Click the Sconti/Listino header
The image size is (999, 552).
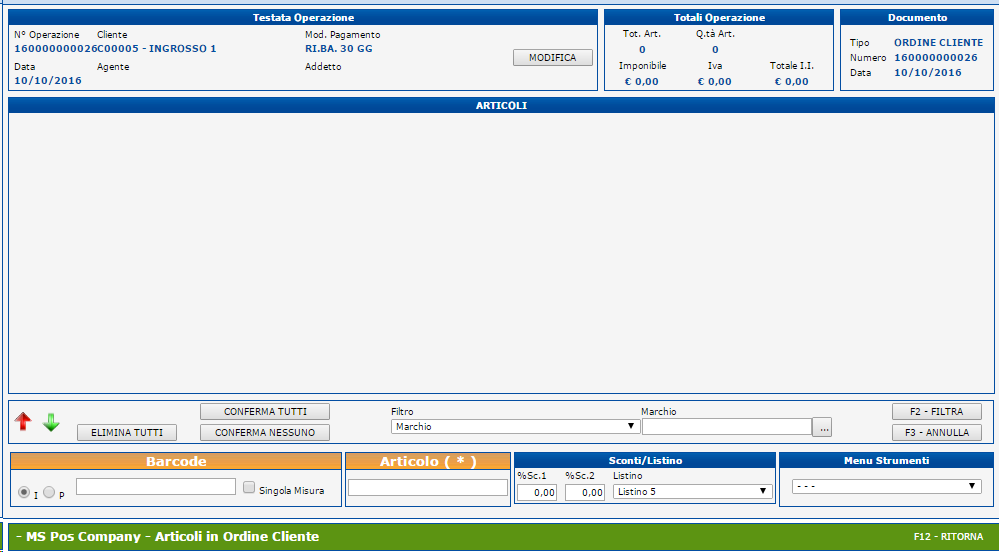click(645, 460)
